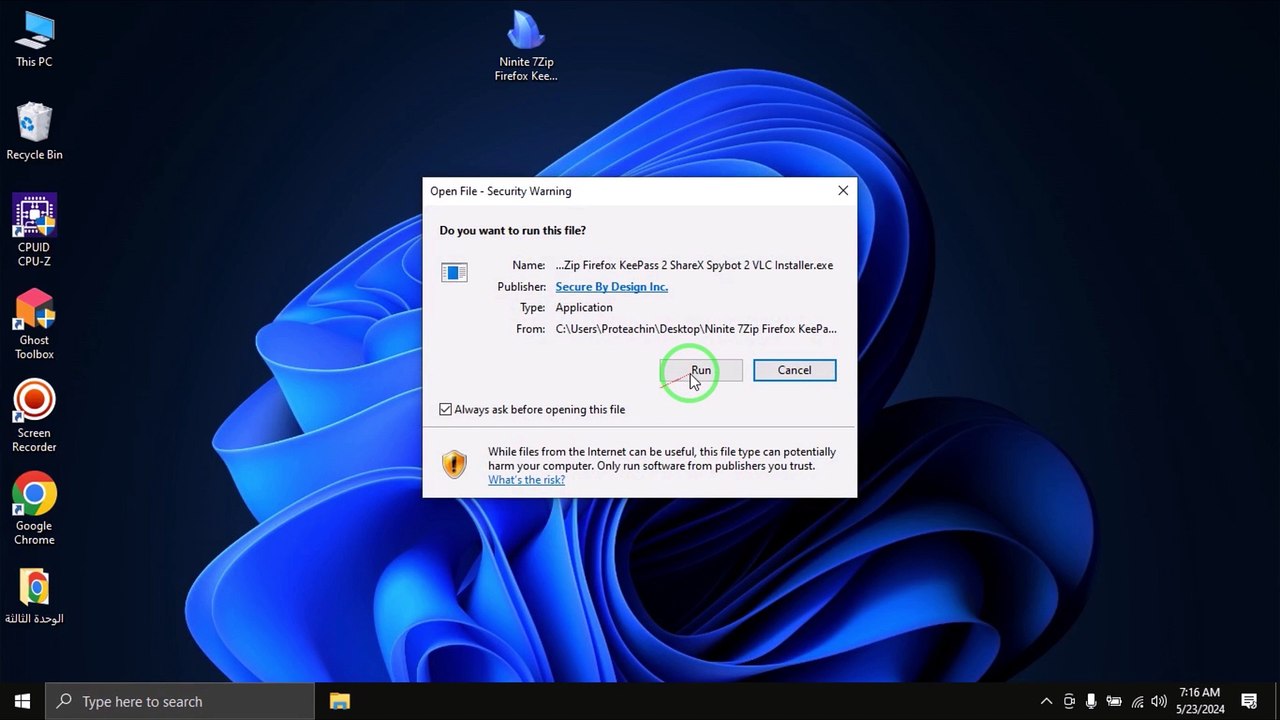Close the Open File Security Warning dialog
This screenshot has width=1280, height=720.
click(843, 190)
